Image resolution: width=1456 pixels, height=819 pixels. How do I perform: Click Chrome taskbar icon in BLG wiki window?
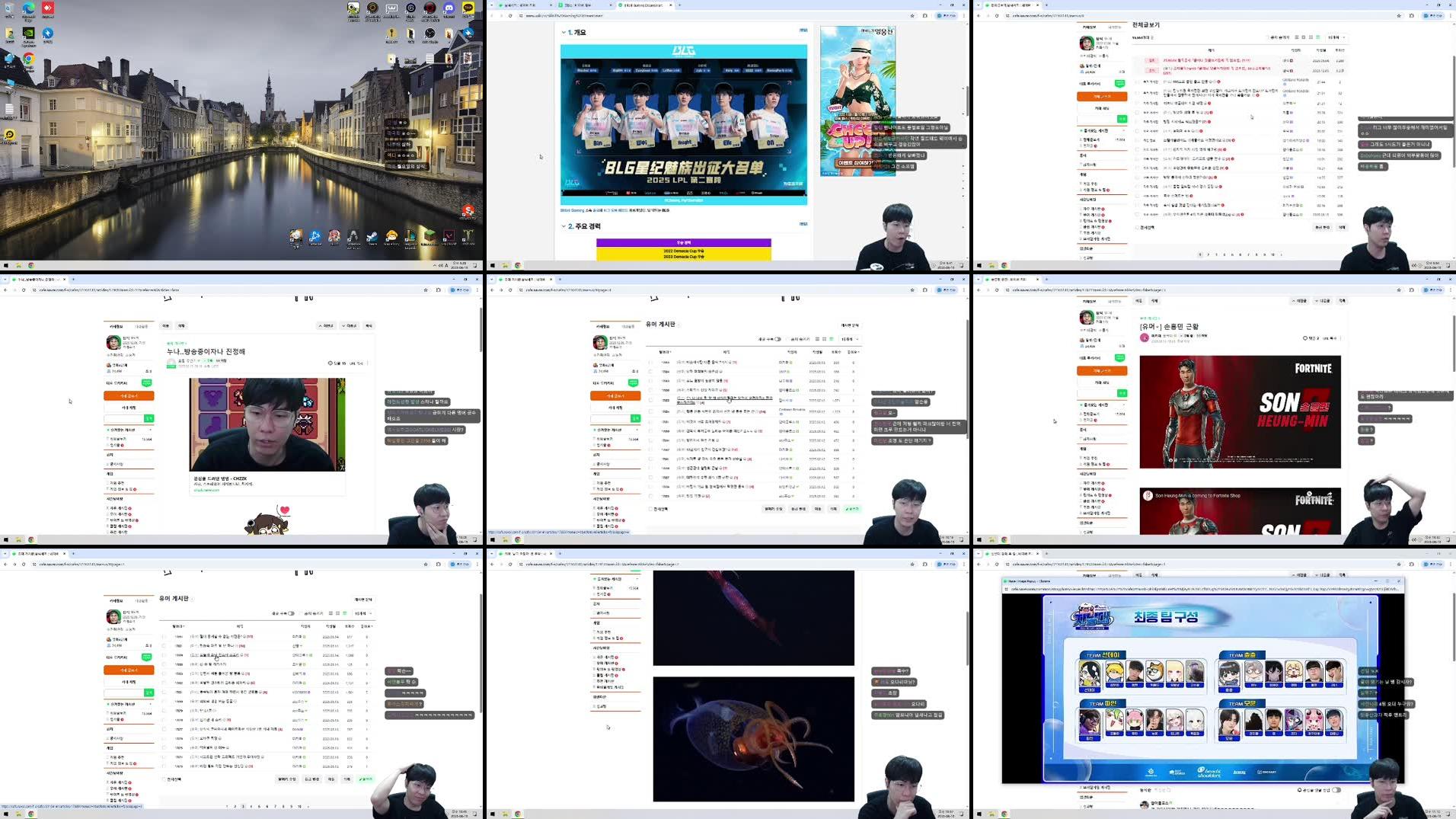pyautogui.click(x=518, y=265)
